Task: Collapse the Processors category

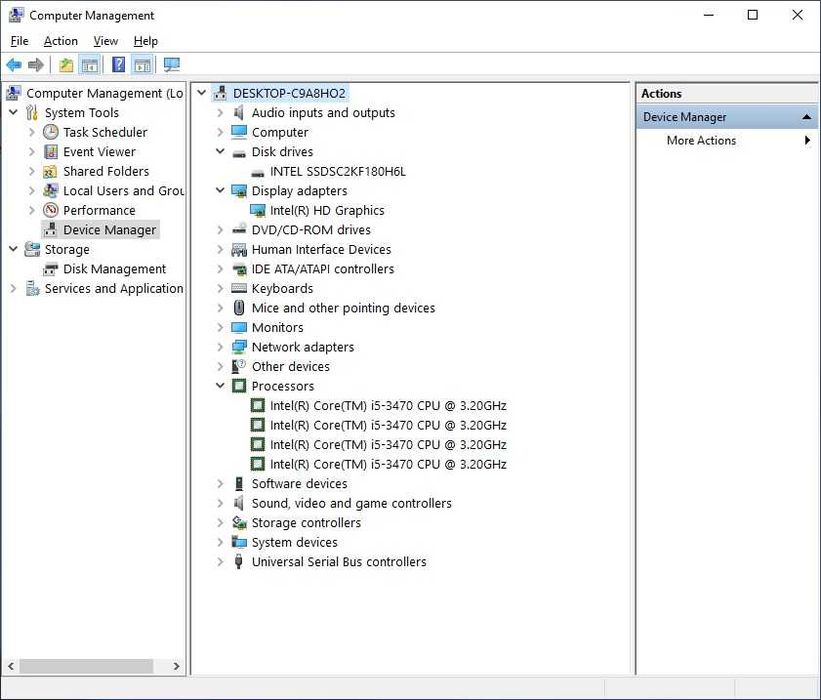Action: [220, 385]
